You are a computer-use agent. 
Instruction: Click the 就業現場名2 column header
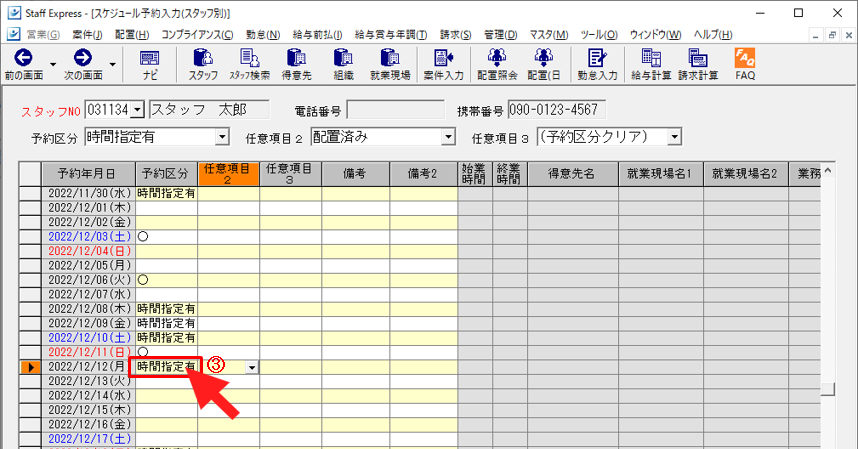(746, 174)
